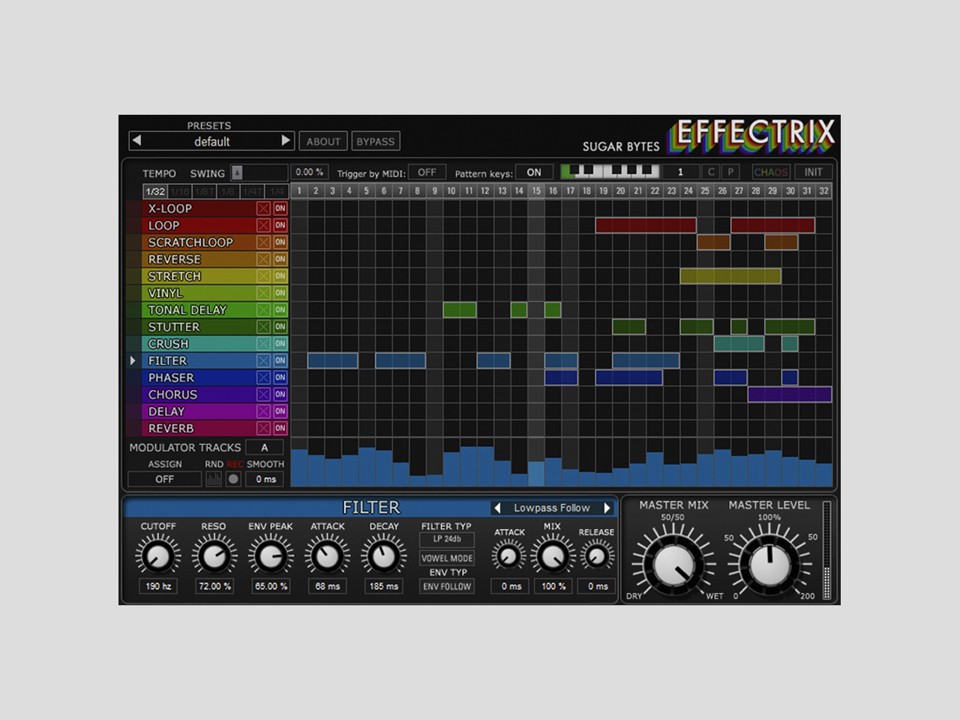
Task: Toggle the ON switch for LOOP
Action: pyautogui.click(x=280, y=225)
